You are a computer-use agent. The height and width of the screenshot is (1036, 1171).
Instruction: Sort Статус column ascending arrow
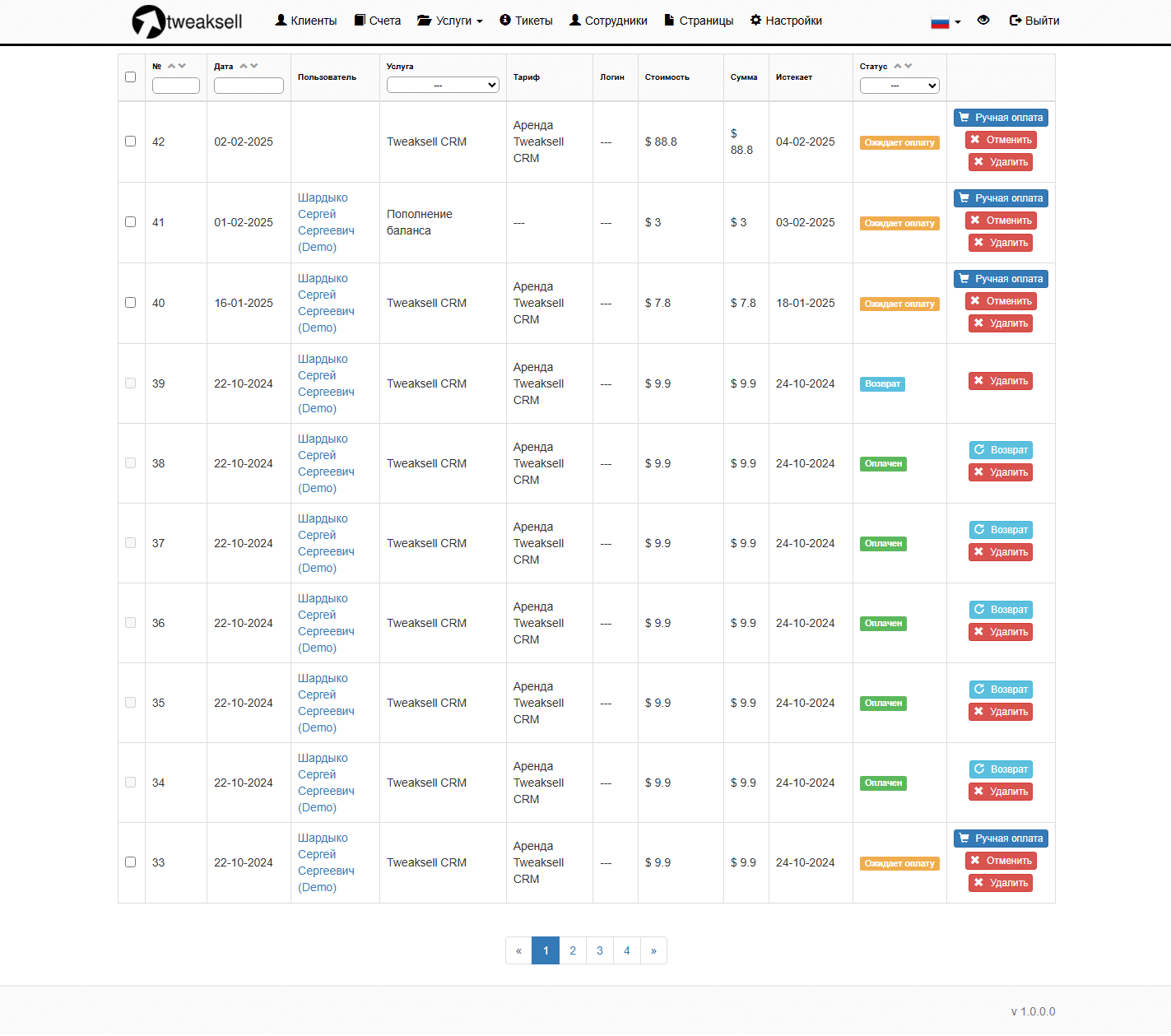click(x=898, y=66)
